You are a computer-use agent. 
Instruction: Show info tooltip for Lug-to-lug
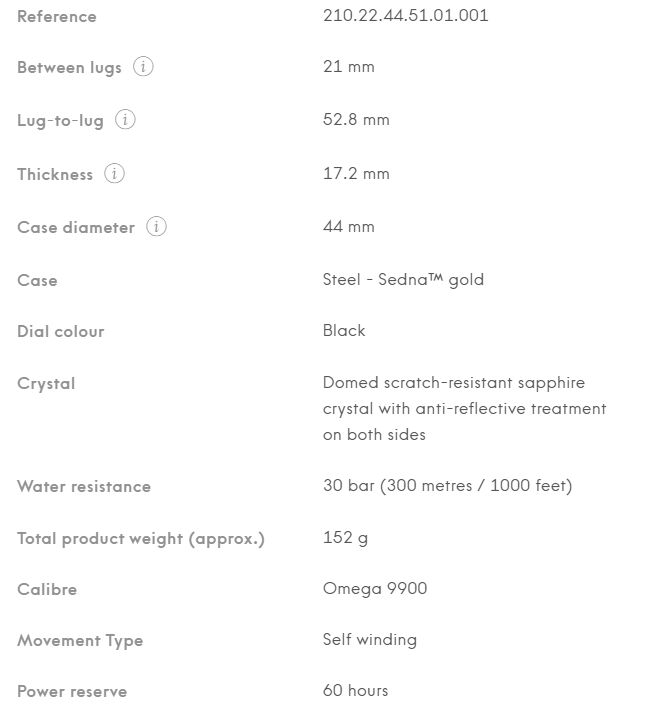(125, 120)
